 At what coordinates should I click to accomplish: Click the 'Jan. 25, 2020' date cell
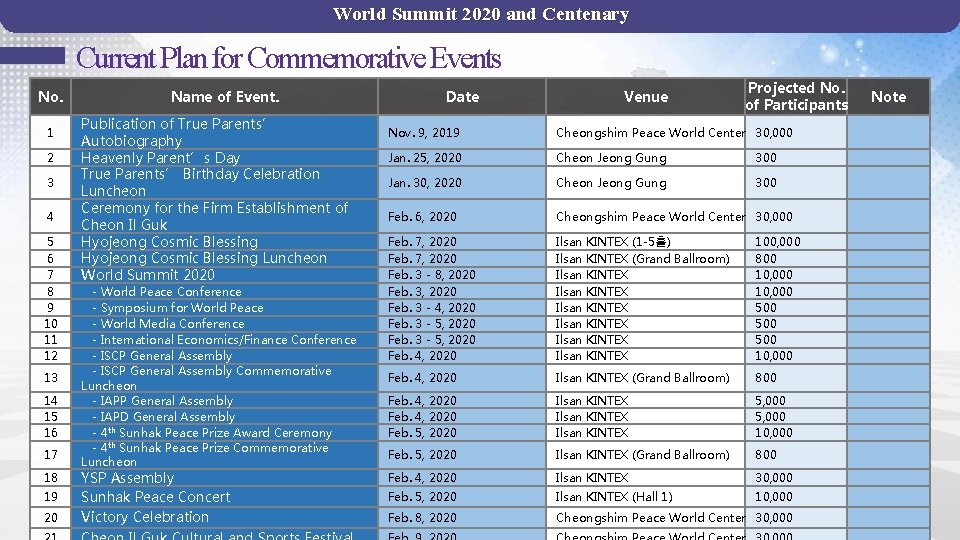click(462, 158)
